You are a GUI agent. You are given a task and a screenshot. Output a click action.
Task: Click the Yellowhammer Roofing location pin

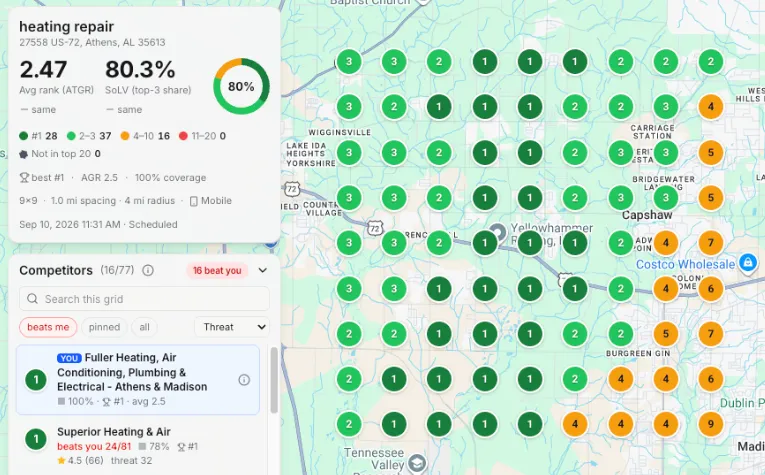pos(498,232)
